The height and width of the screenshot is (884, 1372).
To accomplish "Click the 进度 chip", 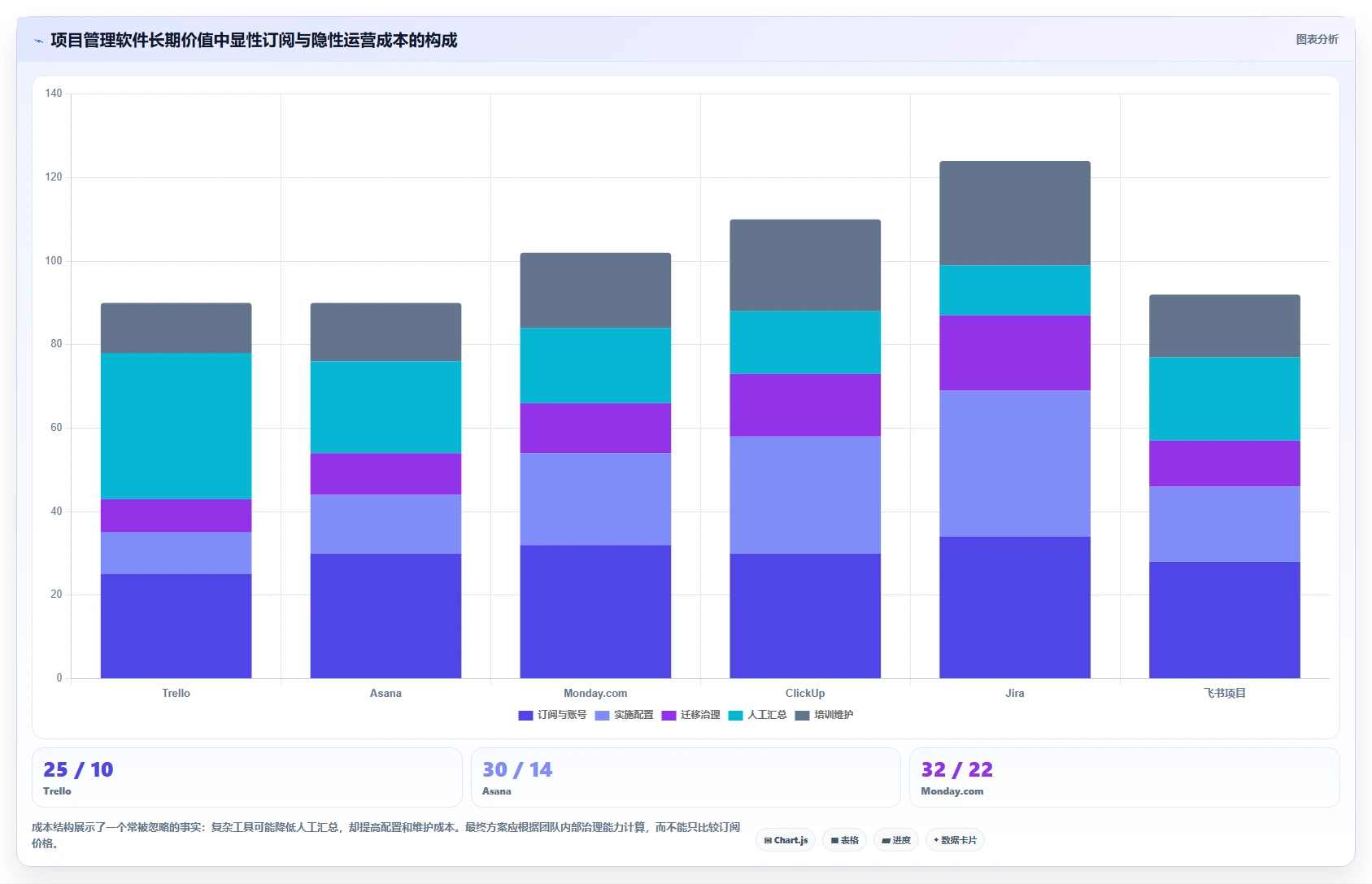I will (x=896, y=840).
